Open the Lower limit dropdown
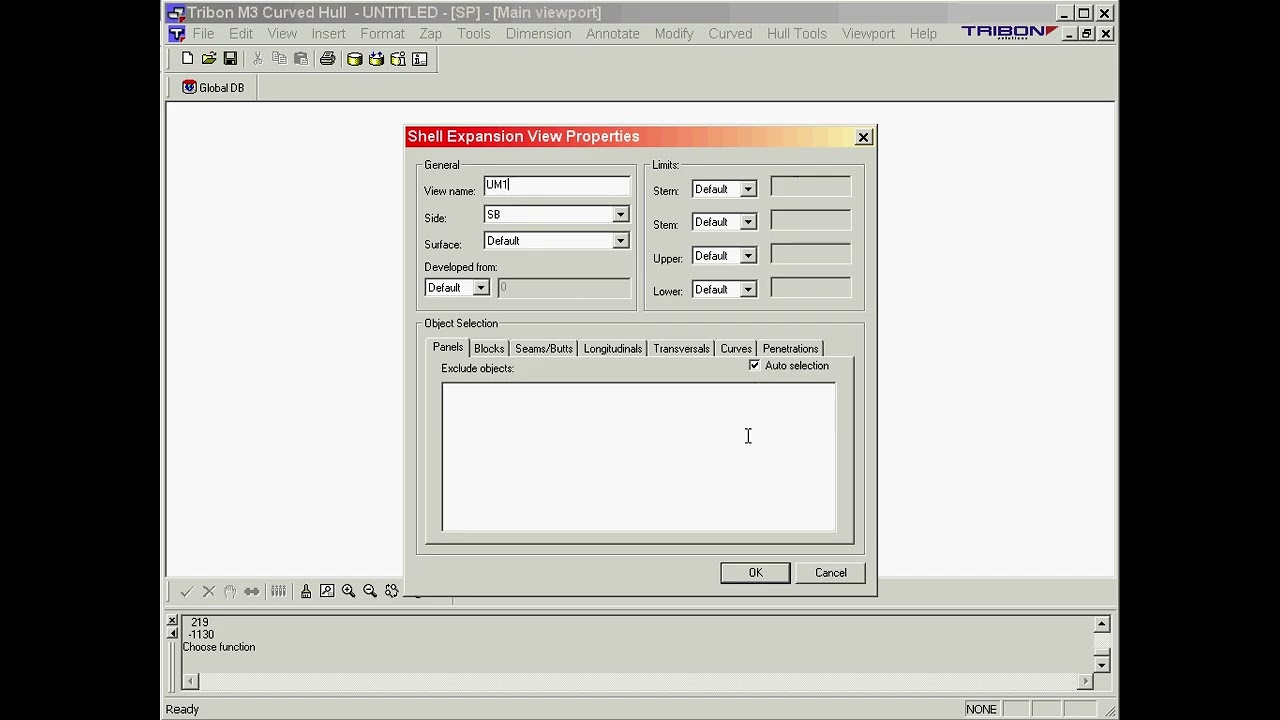This screenshot has width=1280, height=720. [x=747, y=290]
